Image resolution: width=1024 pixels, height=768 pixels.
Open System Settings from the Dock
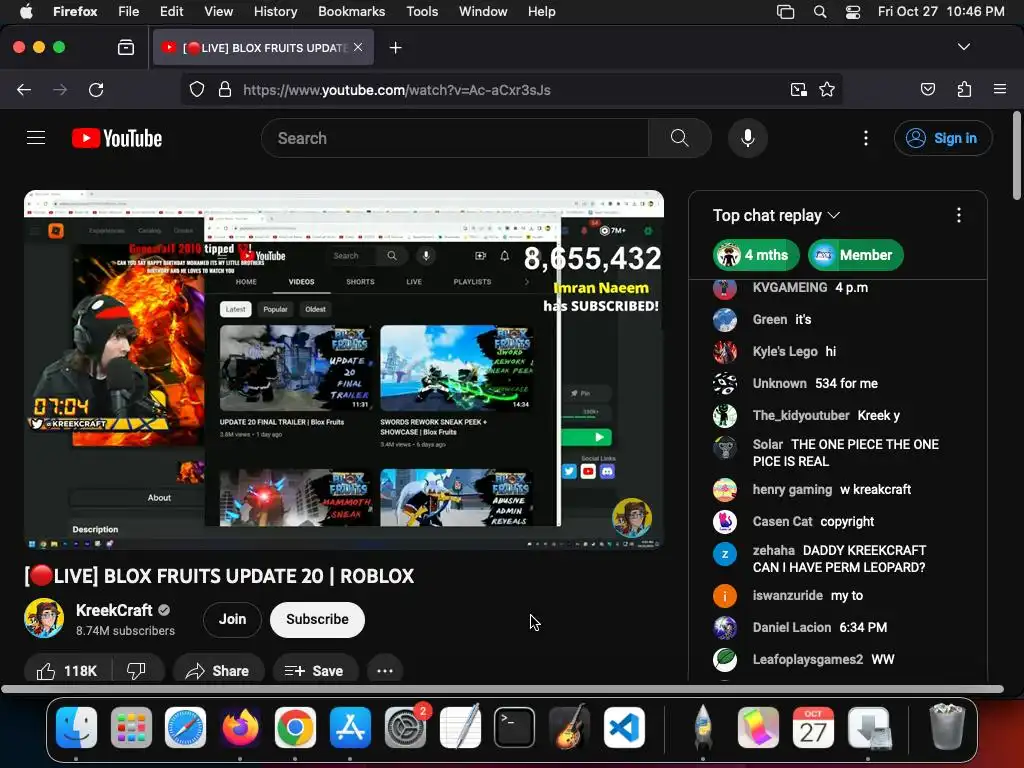(x=405, y=727)
